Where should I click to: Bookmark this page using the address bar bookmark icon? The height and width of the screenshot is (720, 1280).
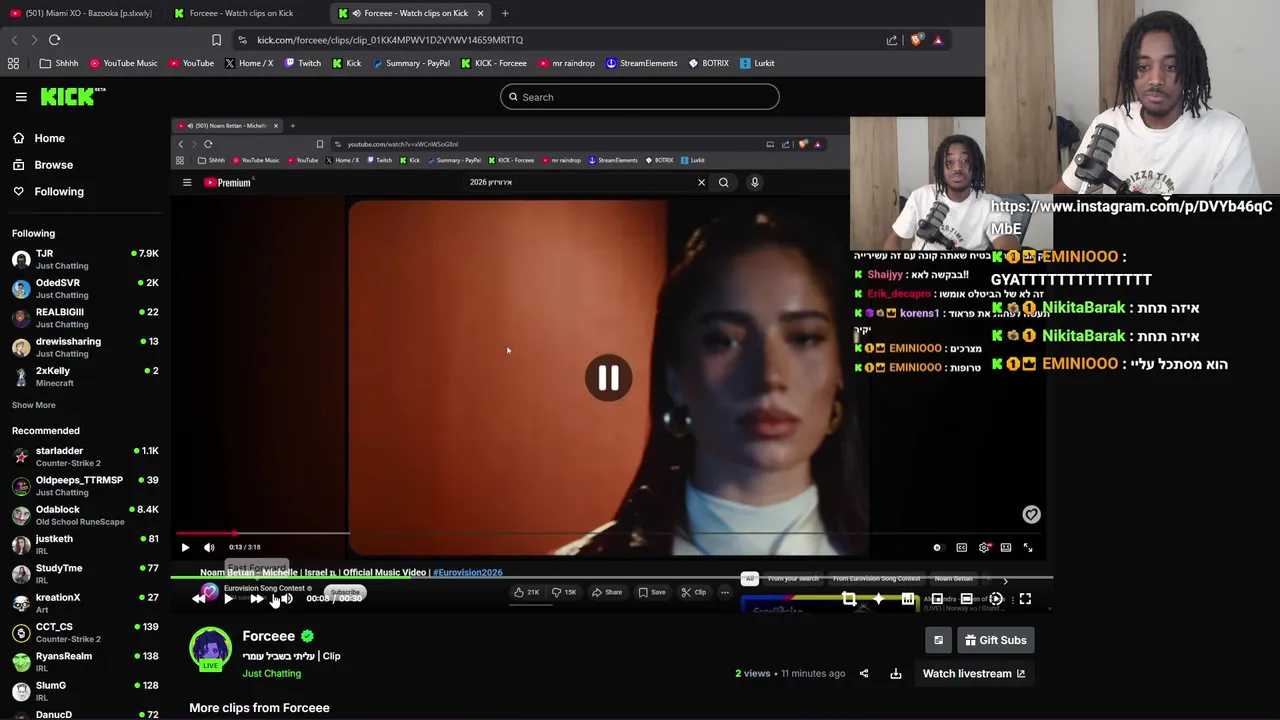216,40
